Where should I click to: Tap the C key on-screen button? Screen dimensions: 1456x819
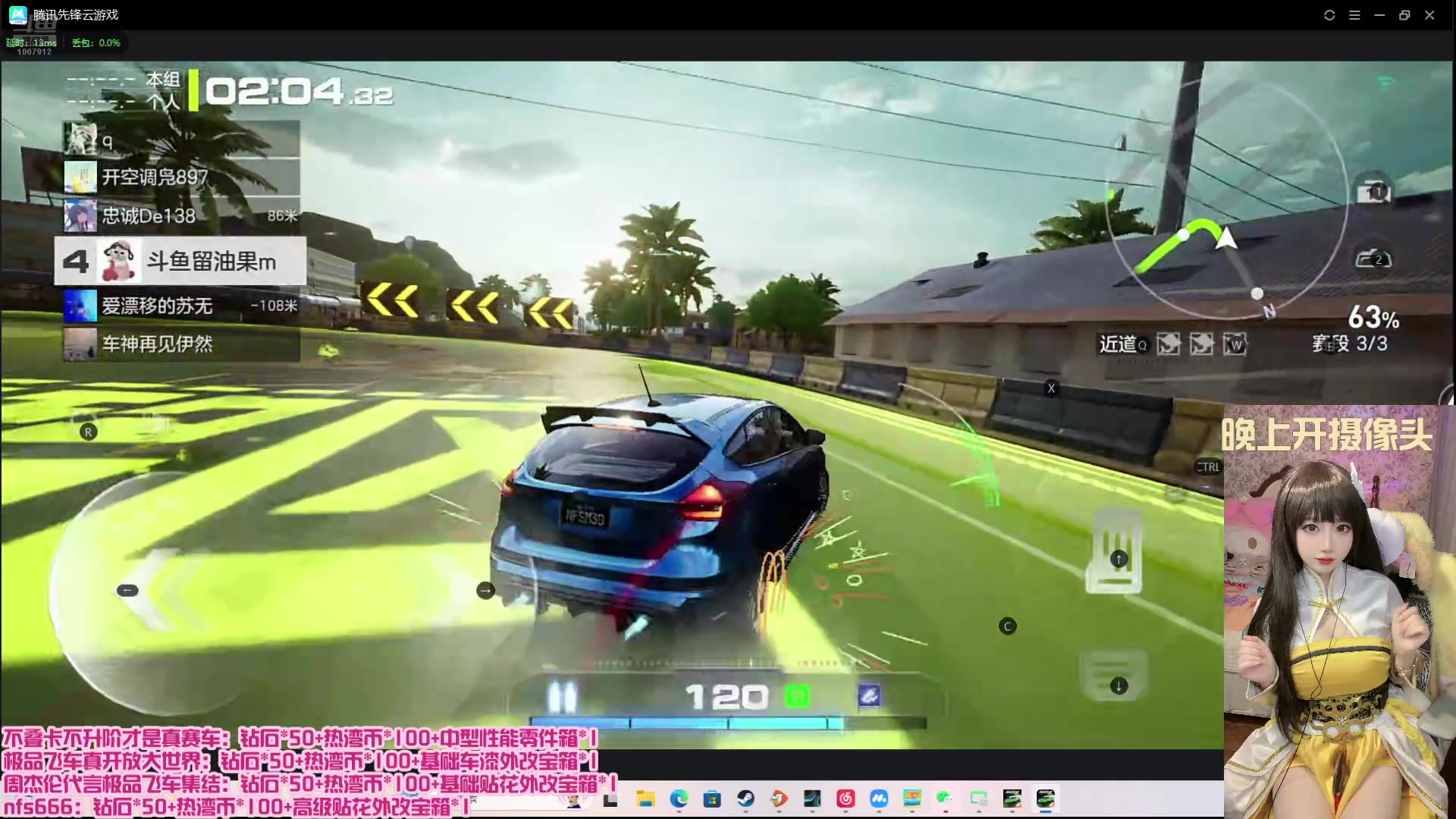pyautogui.click(x=1007, y=626)
